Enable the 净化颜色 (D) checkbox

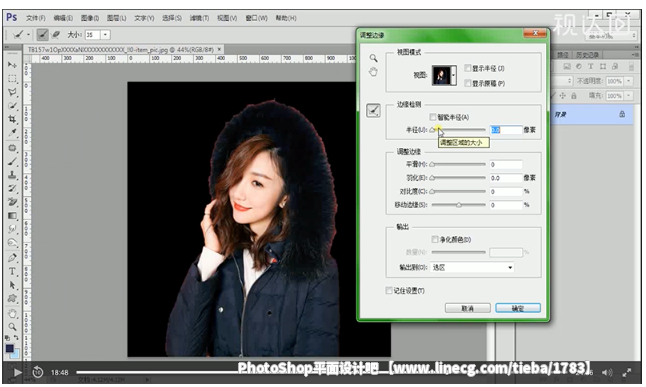[435, 239]
